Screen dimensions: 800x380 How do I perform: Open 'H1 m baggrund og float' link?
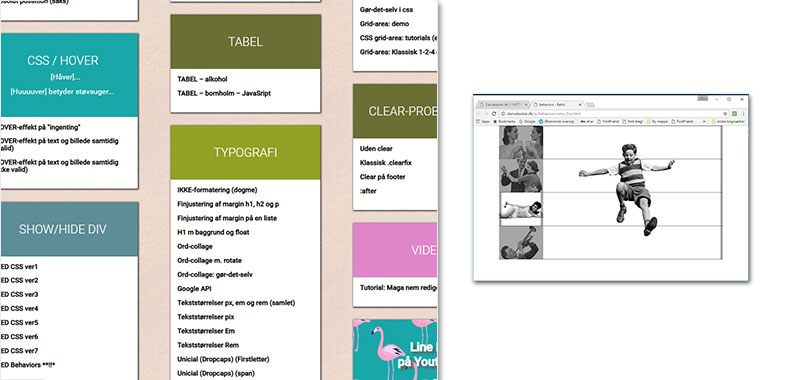click(x=213, y=232)
